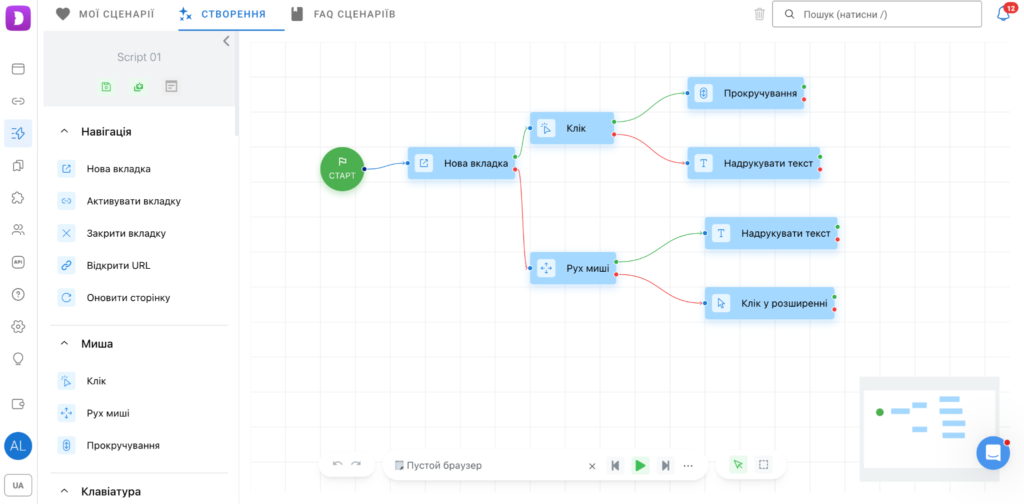Click the API icon in left sidebar
Image resolution: width=1024 pixels, height=504 pixels.
(x=18, y=262)
